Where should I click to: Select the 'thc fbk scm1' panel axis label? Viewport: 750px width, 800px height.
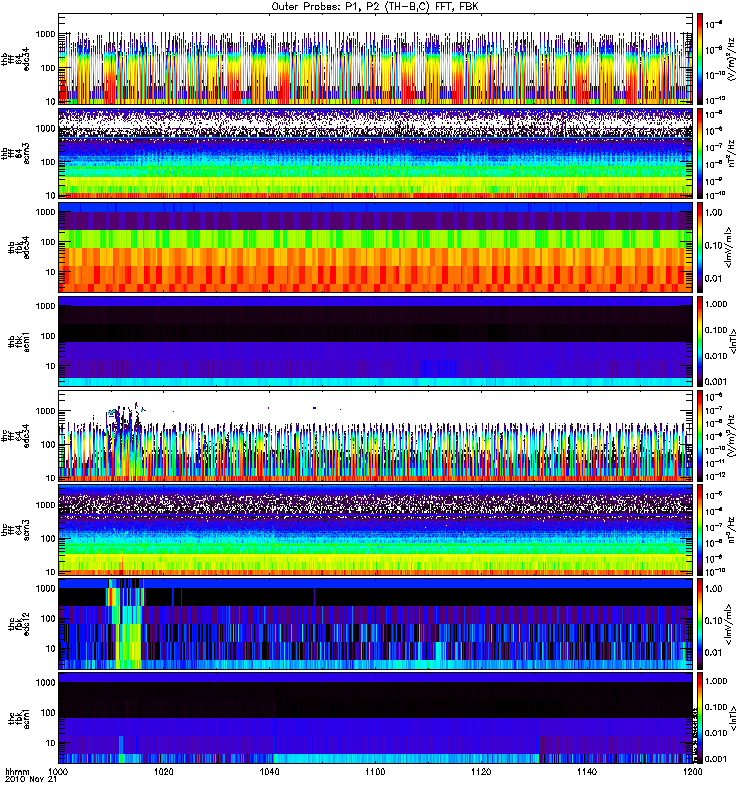tap(18, 718)
